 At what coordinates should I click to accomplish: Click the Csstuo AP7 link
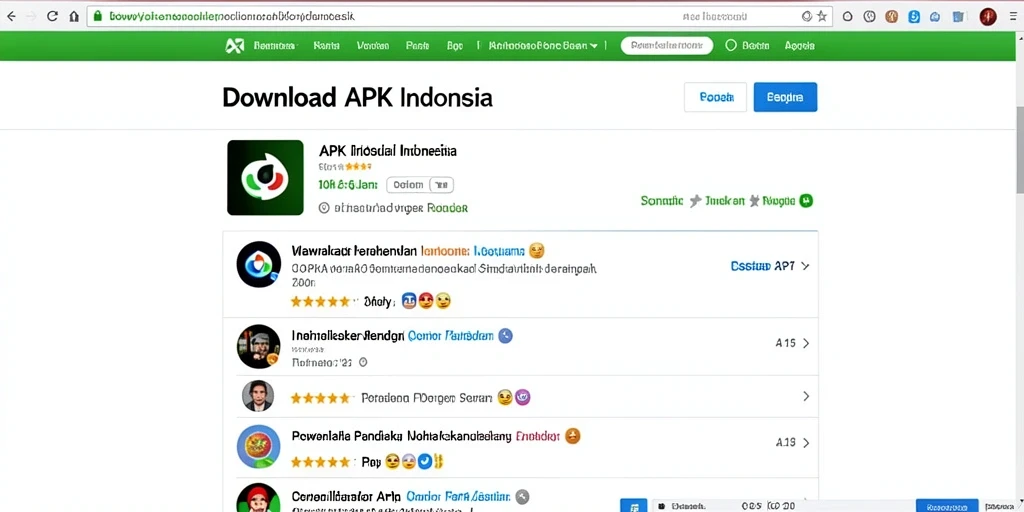762,266
